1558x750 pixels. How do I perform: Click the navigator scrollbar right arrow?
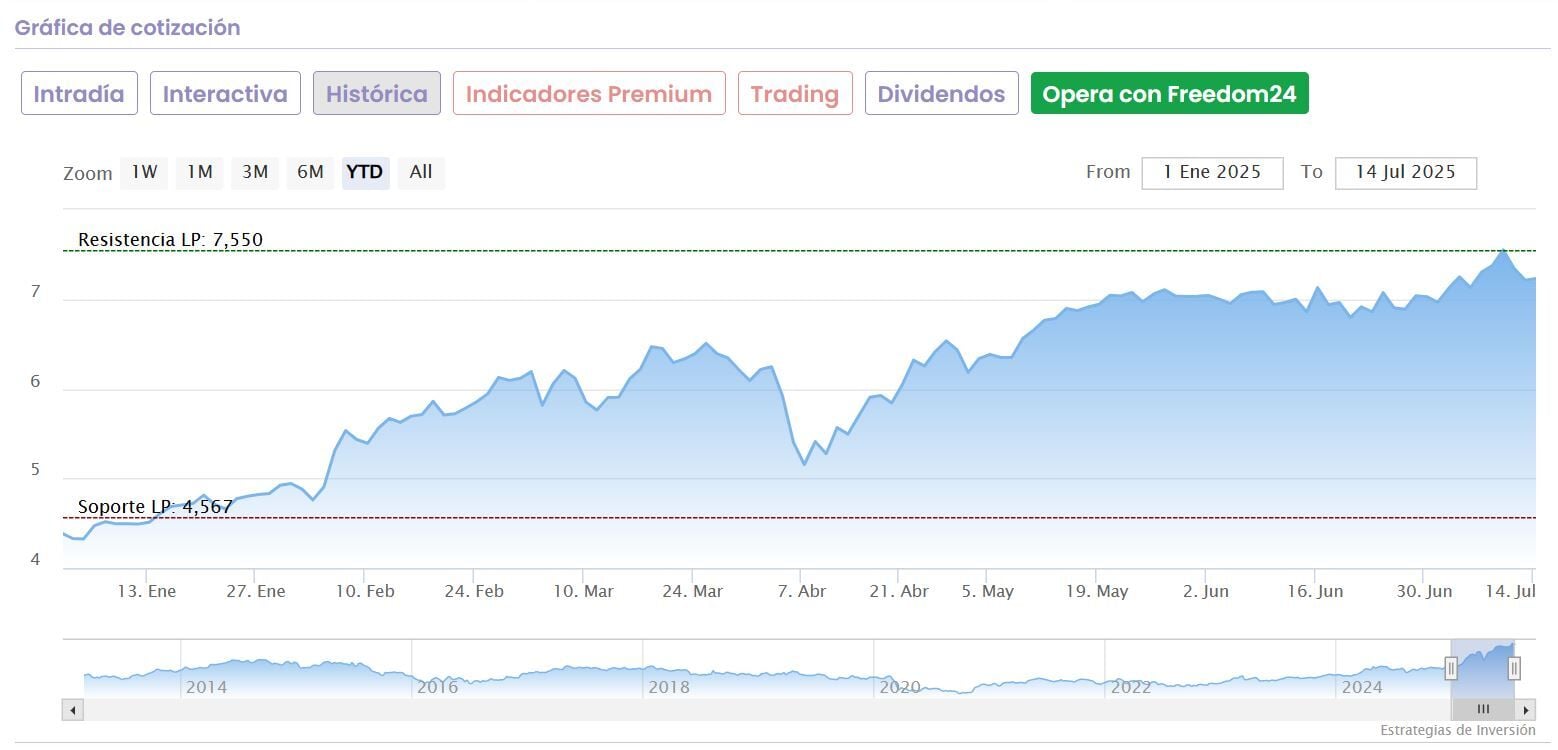(1525, 710)
